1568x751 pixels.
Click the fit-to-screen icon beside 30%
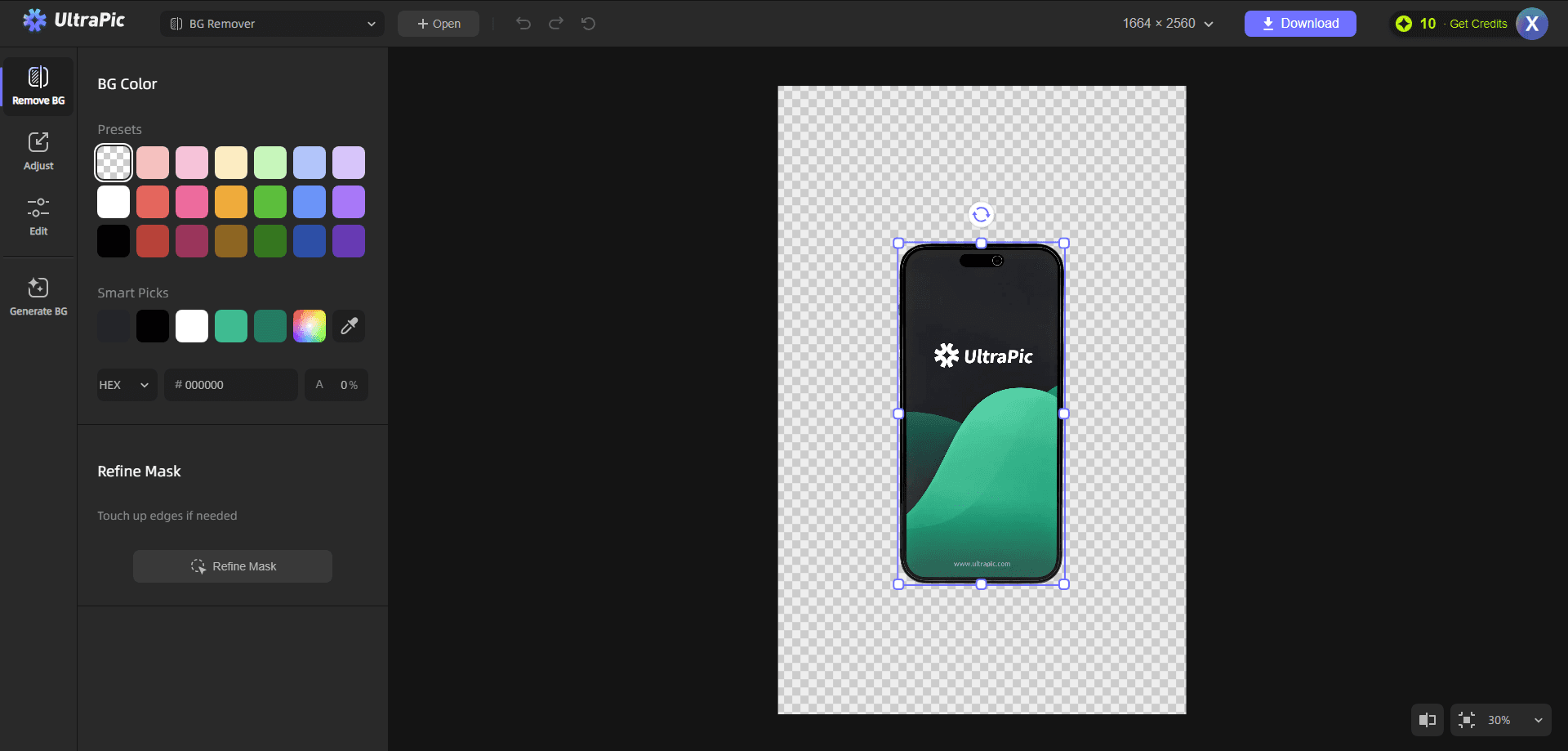1467,720
